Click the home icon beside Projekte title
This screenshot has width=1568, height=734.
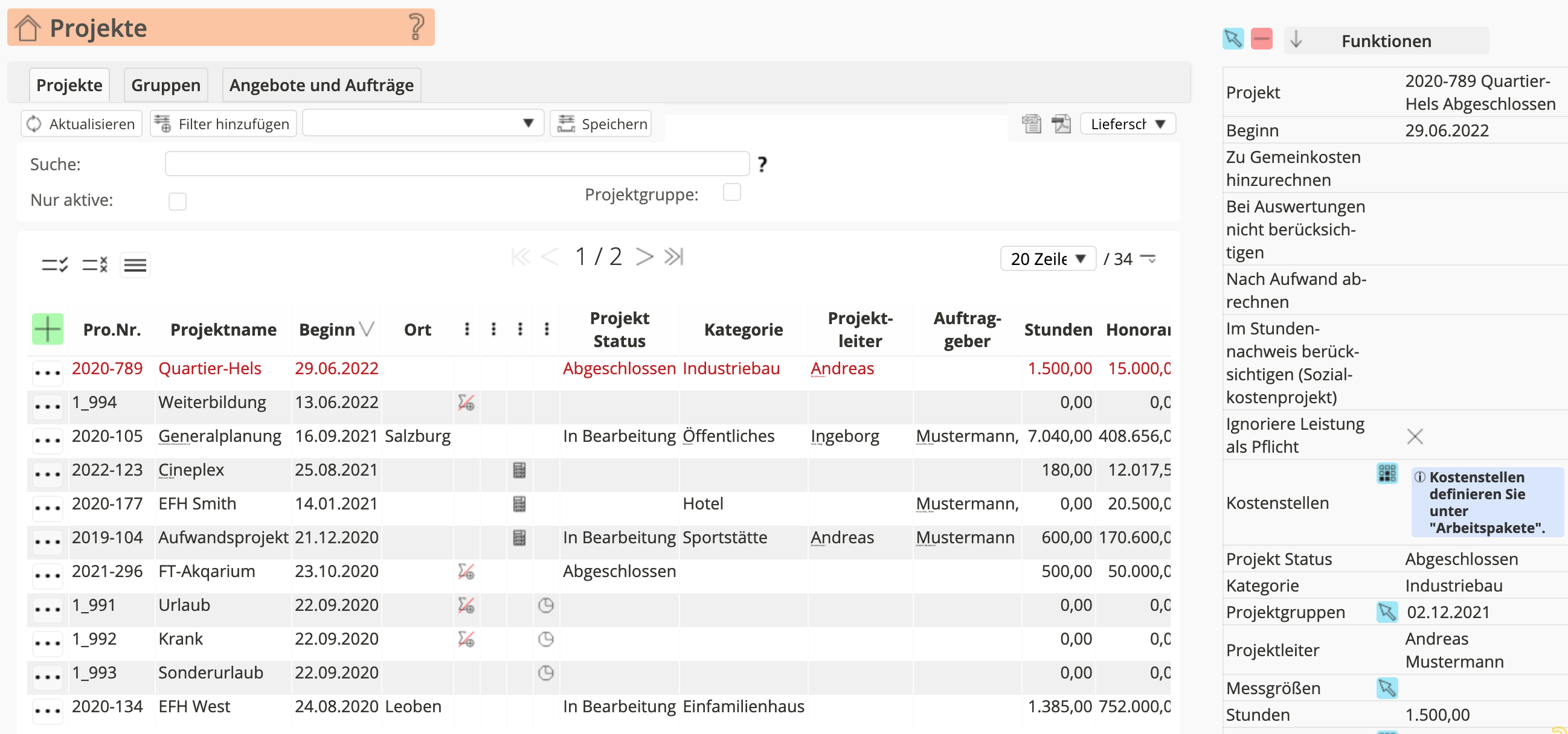pyautogui.click(x=28, y=28)
